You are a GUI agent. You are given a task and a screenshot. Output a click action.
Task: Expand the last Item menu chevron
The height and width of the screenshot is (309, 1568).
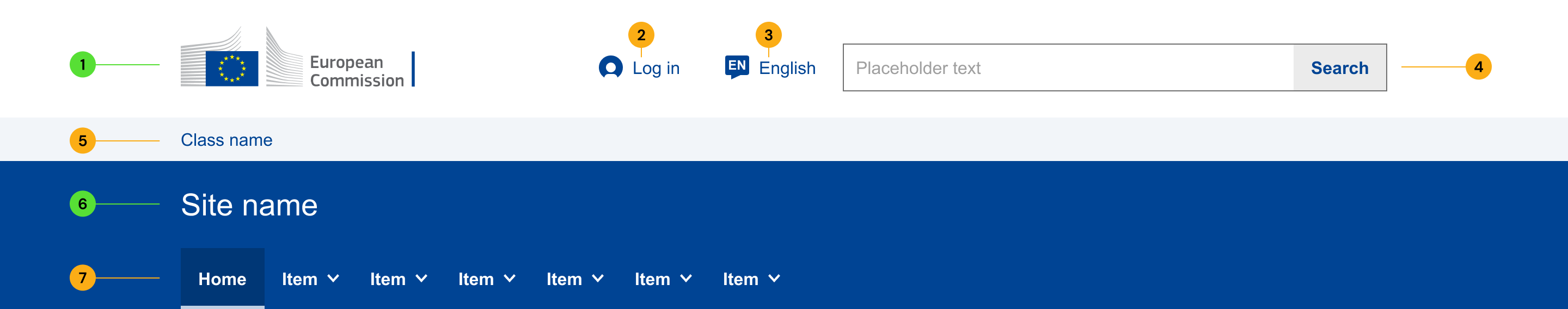[x=774, y=279]
